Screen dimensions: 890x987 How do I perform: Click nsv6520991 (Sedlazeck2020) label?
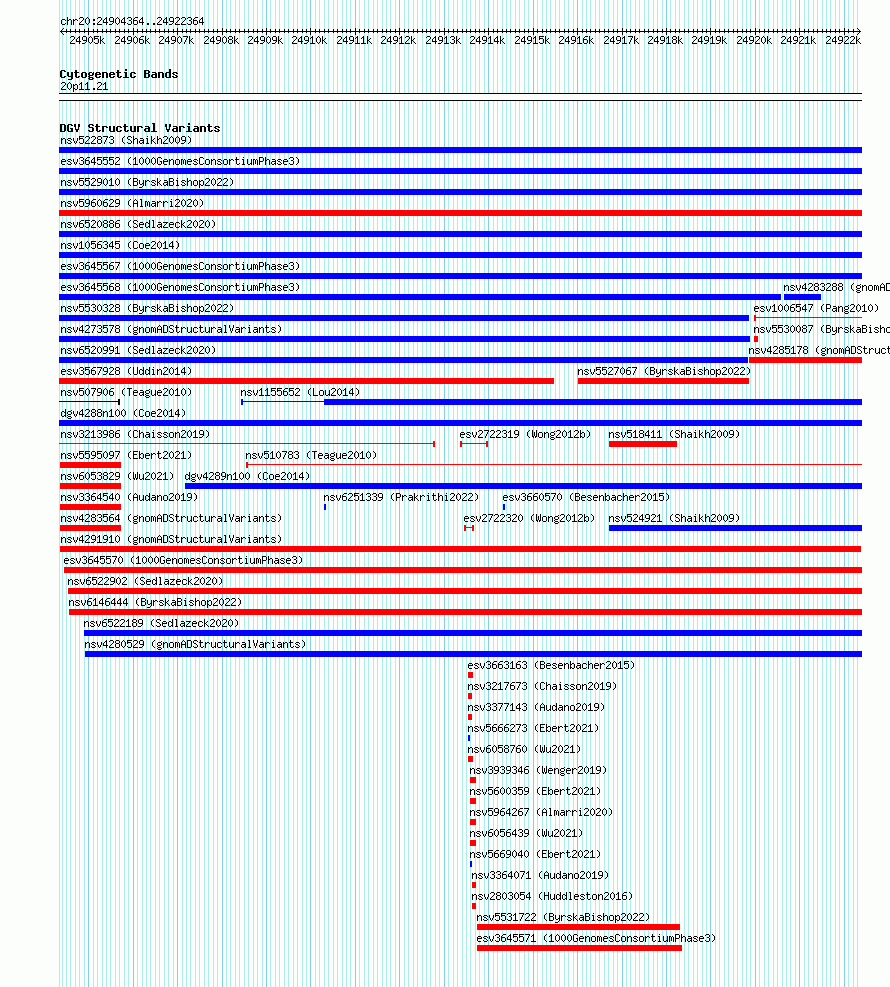(138, 350)
